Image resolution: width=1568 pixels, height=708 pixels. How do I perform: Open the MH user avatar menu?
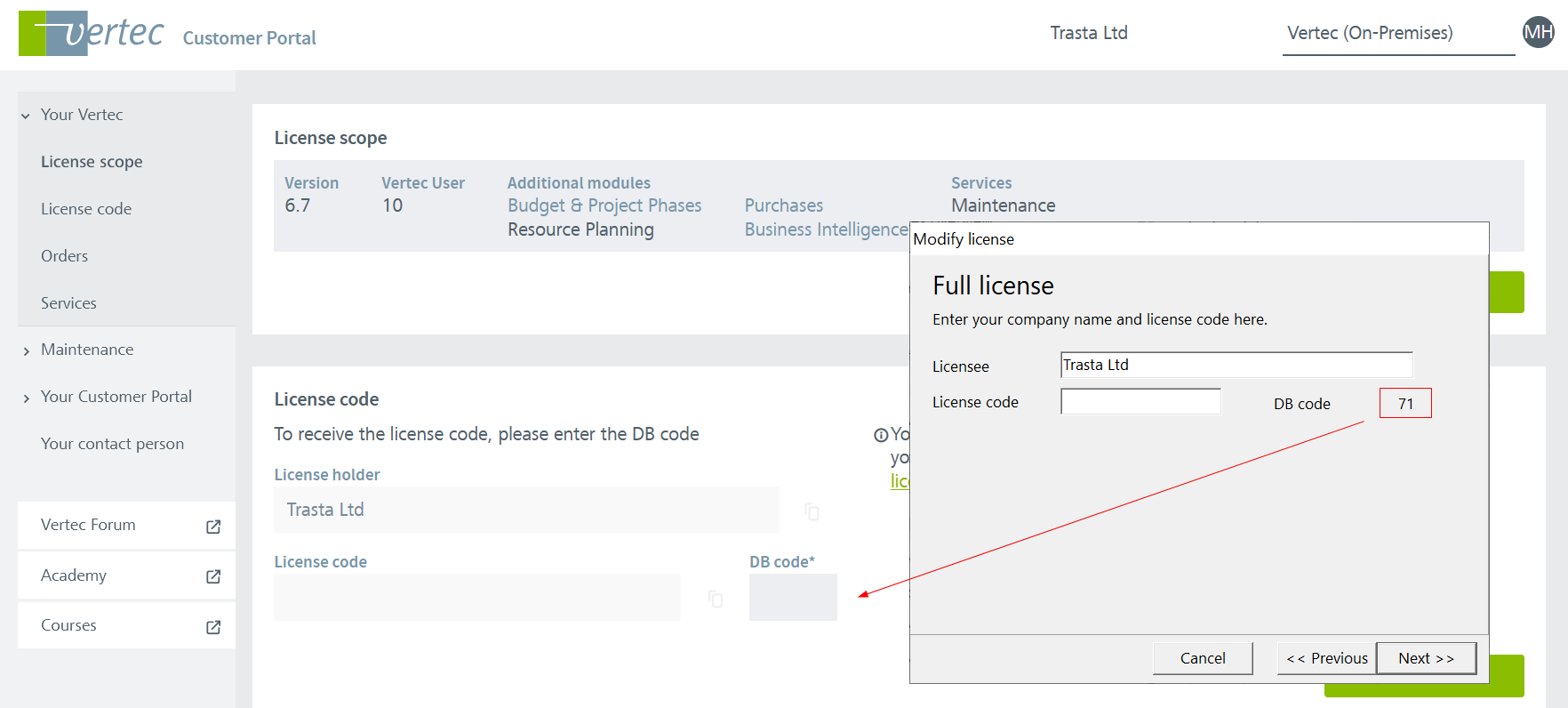[x=1538, y=34]
